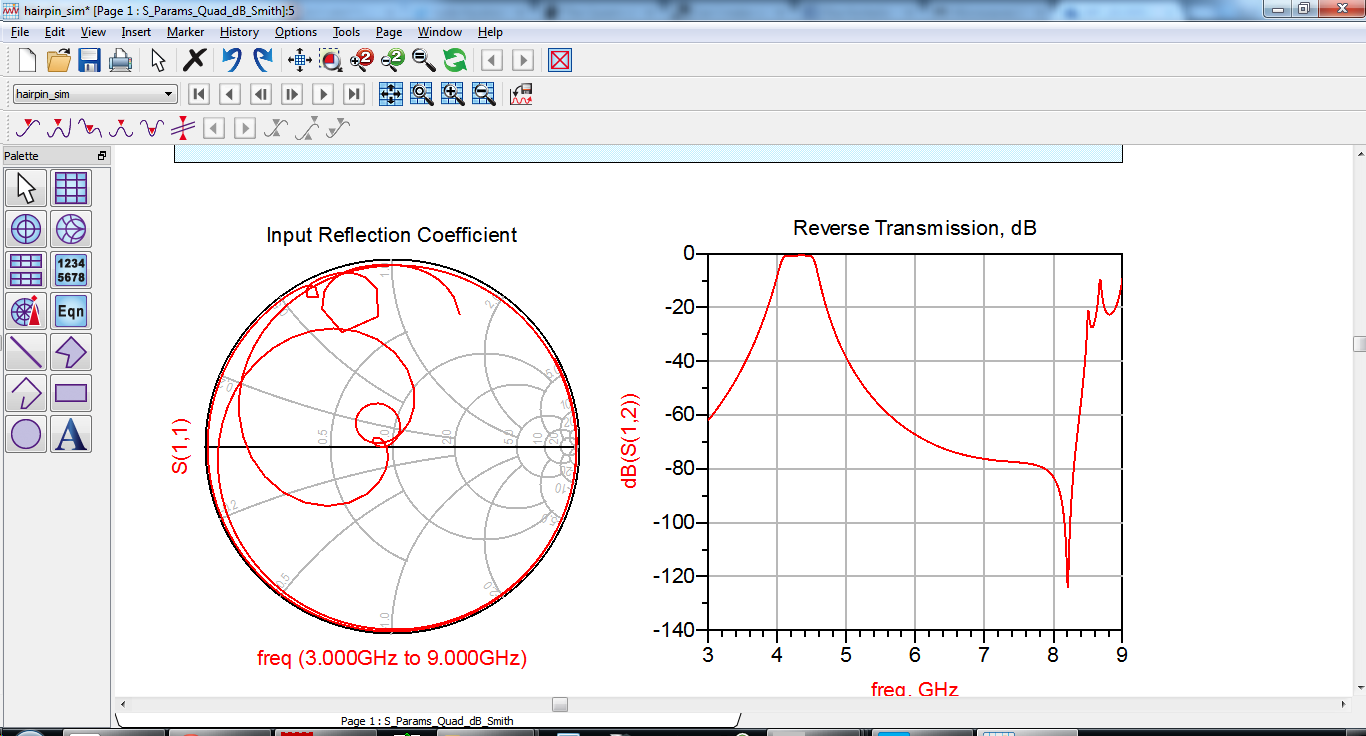This screenshot has width=1366, height=736.
Task: Open the Marker menu
Action: pos(185,32)
